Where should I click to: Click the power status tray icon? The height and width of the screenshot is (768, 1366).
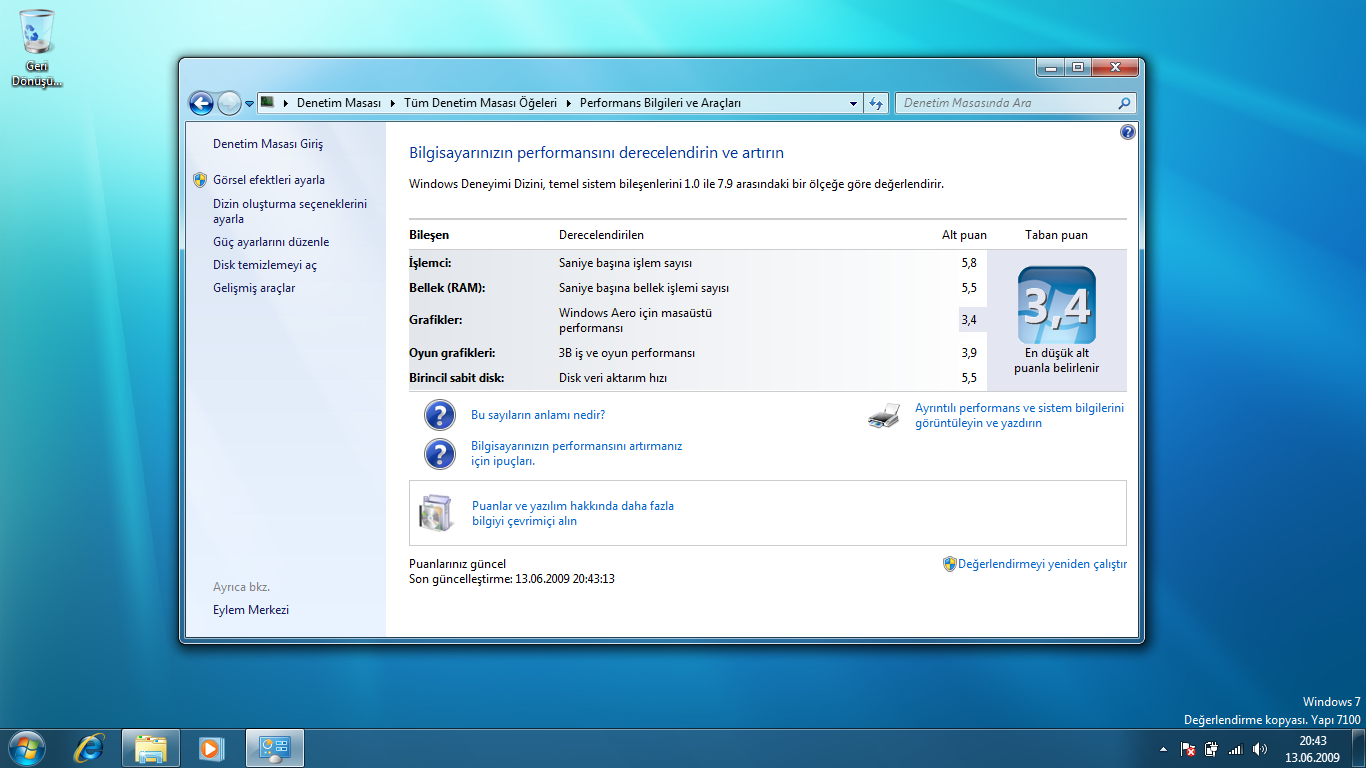click(1212, 749)
